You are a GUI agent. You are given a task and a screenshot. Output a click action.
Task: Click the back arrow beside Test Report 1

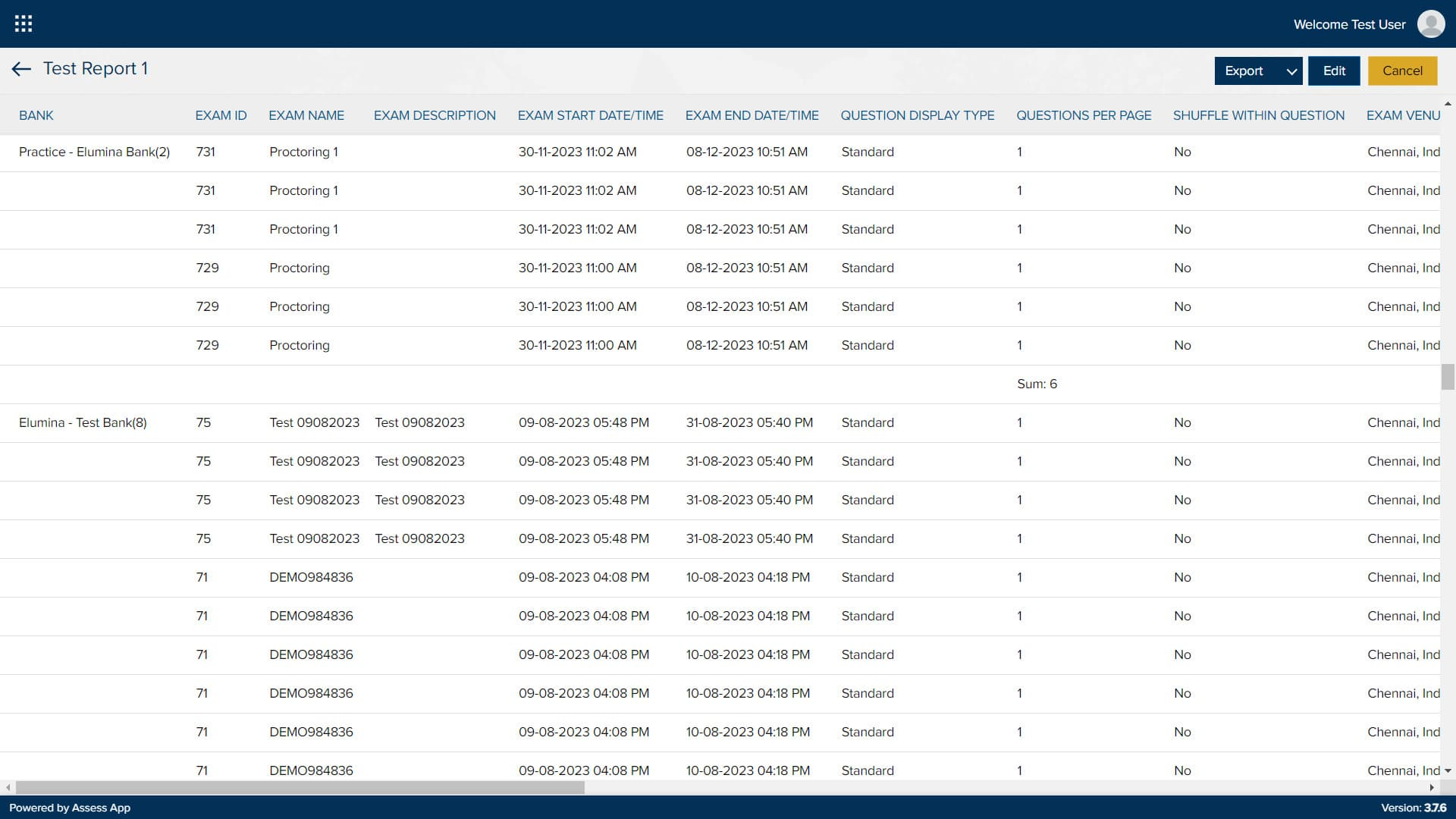[x=21, y=69]
